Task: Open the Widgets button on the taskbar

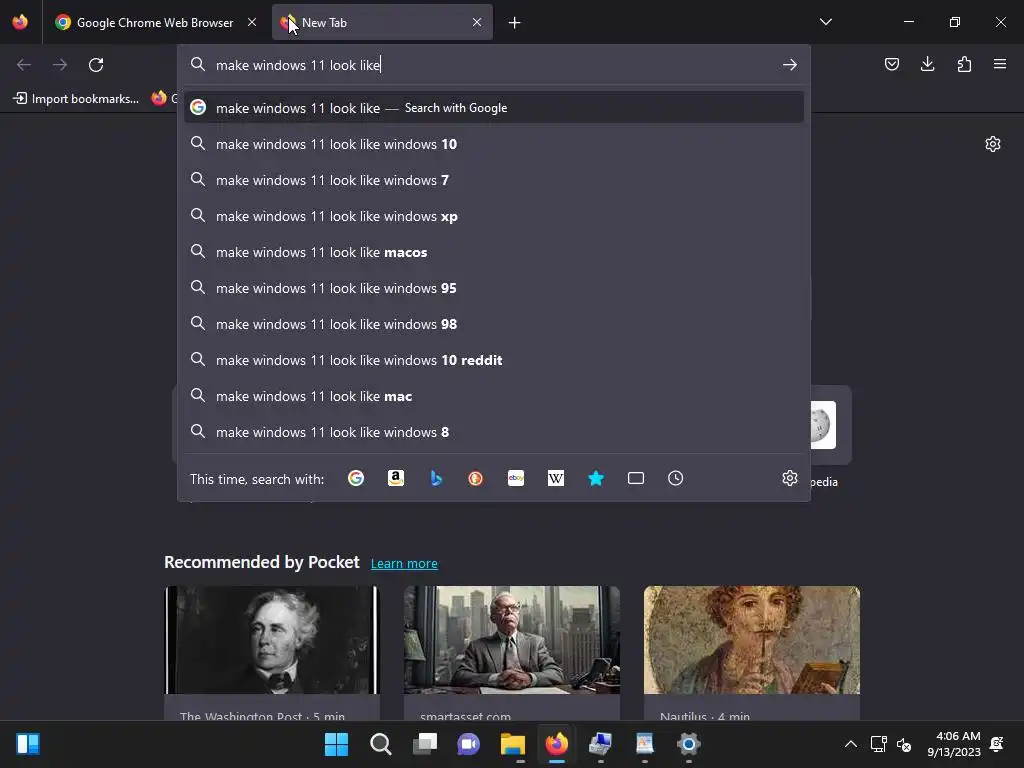Action: [27, 744]
